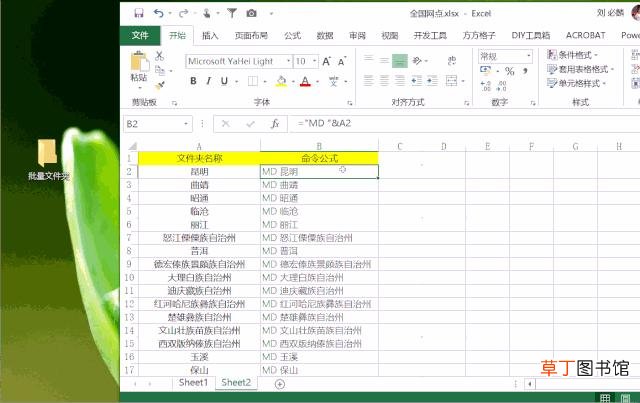Add a new sheet with plus button
This screenshot has width=640, height=403.
click(280, 384)
